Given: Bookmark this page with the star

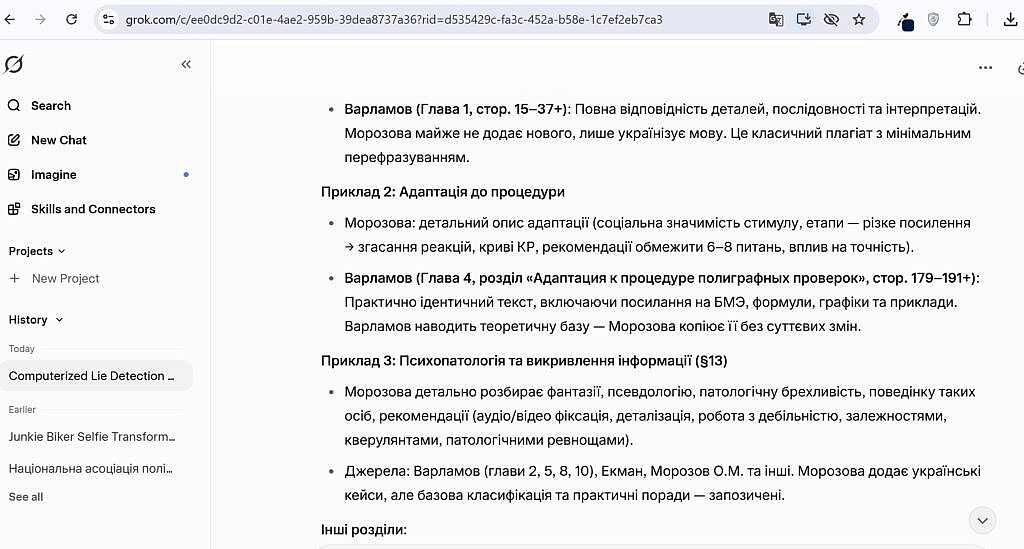Looking at the screenshot, I should point(859,20).
